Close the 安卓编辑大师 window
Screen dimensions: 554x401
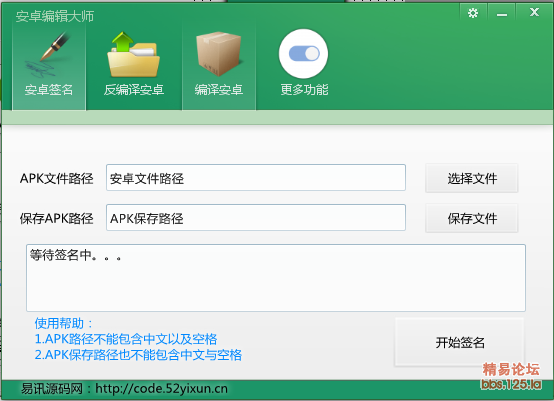click(535, 12)
